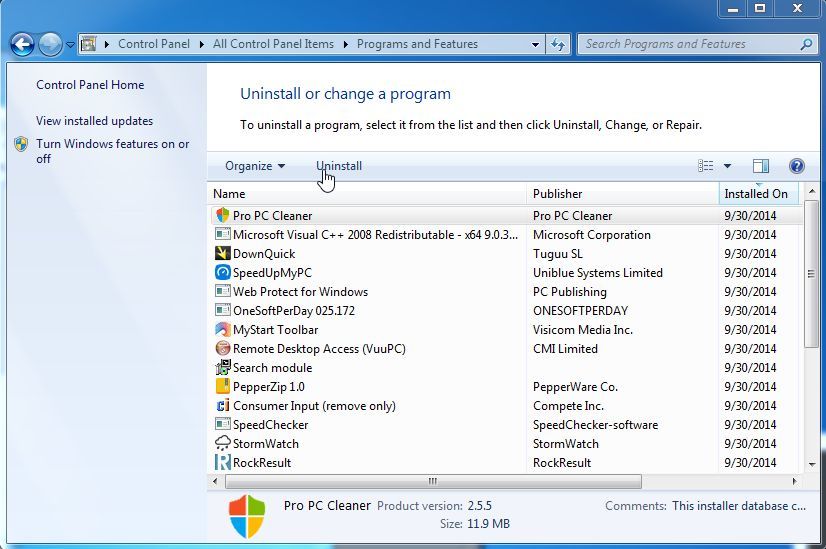Viewport: 826px width, 549px height.
Task: Refresh the Programs and Features list
Action: click(x=557, y=44)
